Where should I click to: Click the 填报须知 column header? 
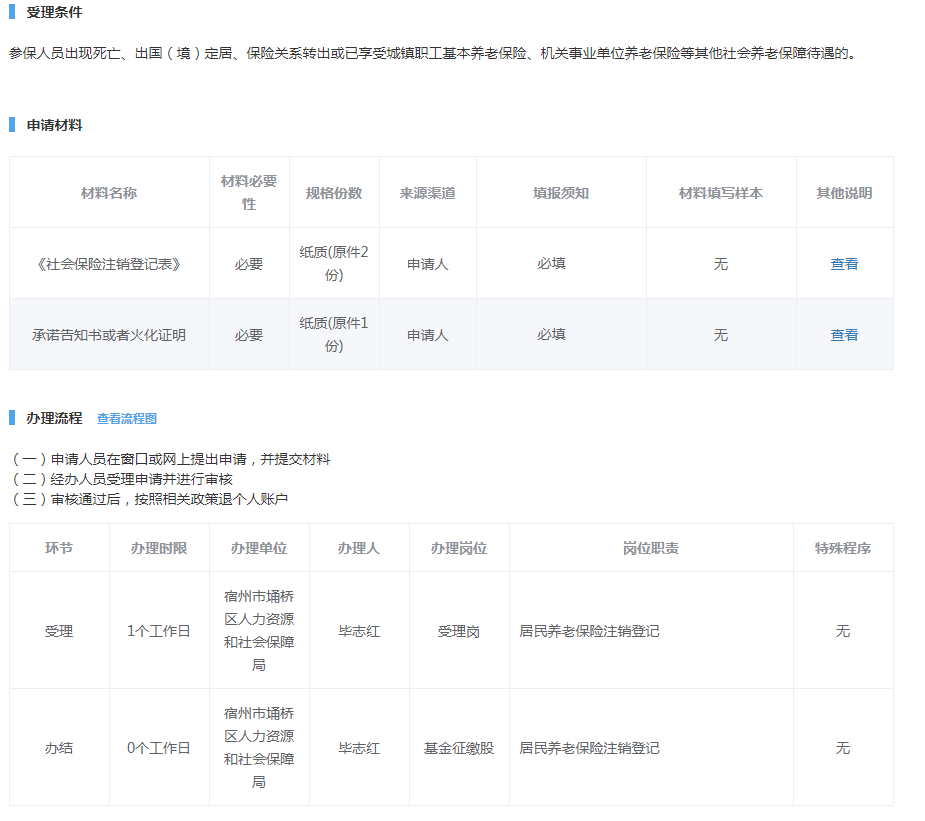click(560, 193)
